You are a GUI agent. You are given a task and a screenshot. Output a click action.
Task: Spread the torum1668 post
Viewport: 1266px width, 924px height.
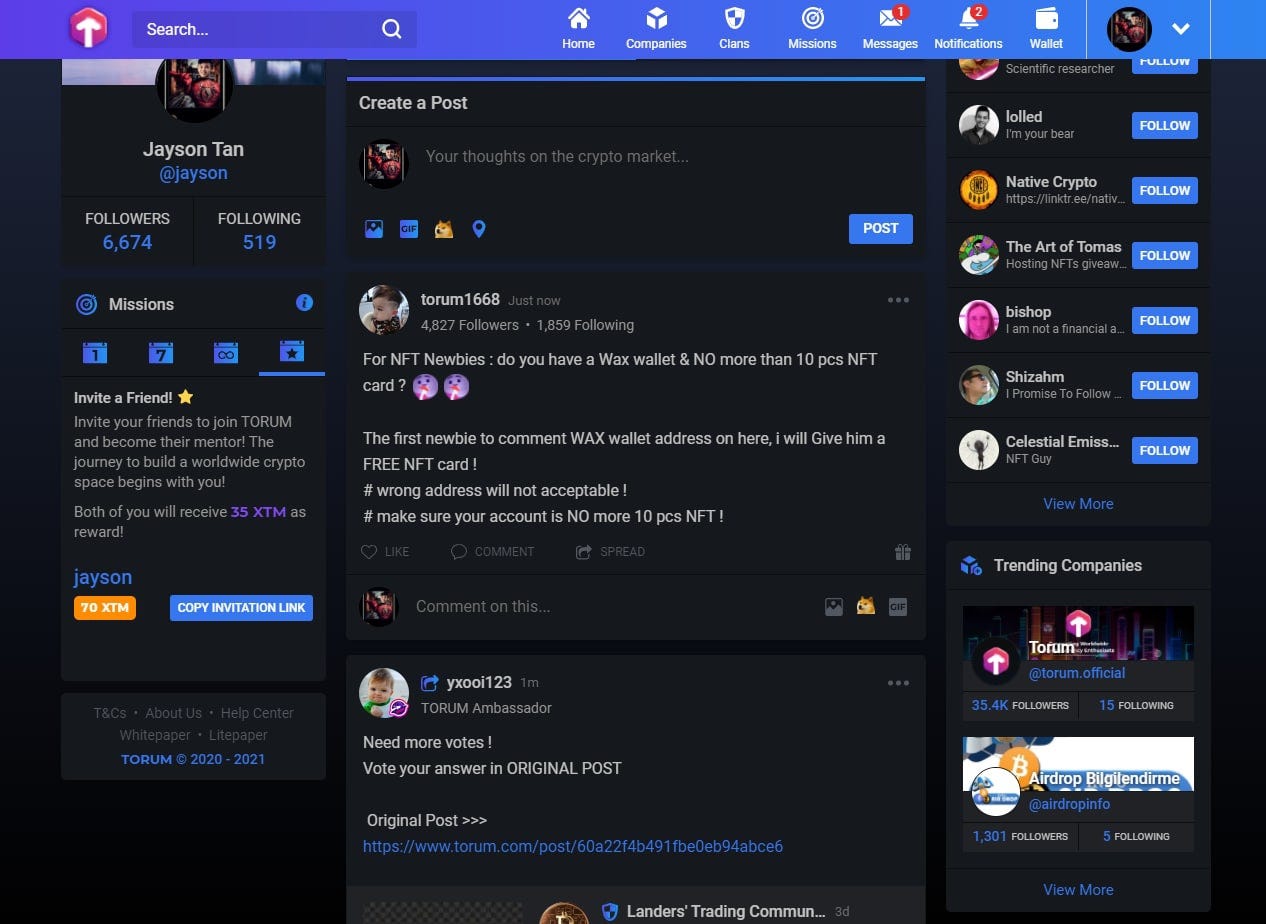coord(610,551)
